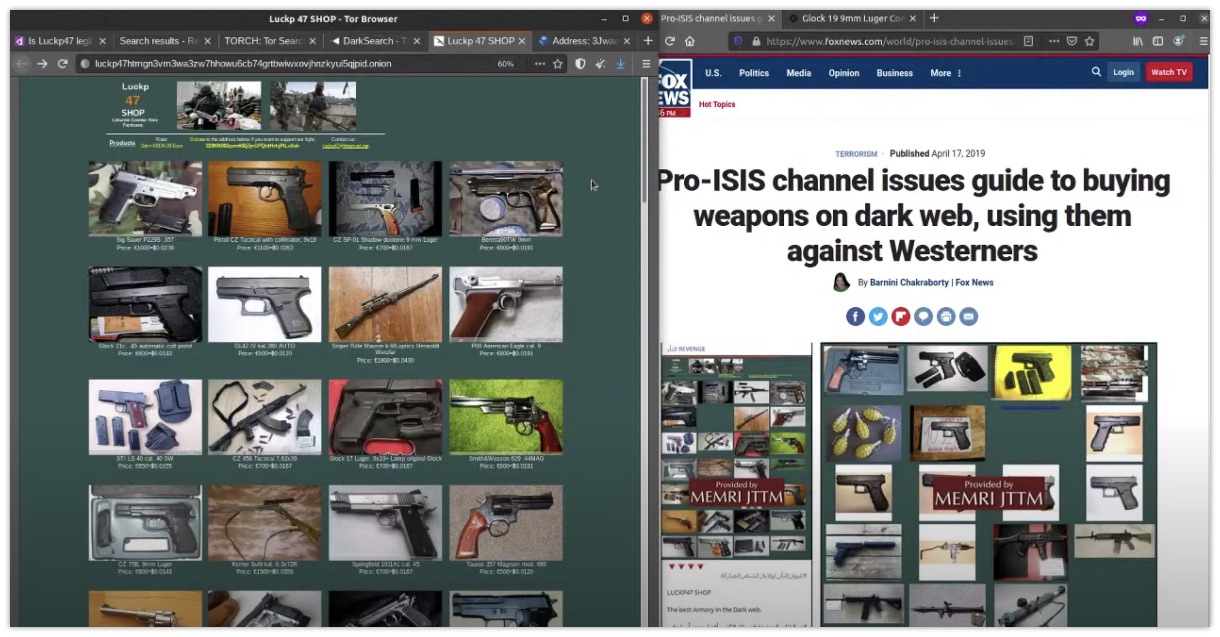1220x637 pixels.
Task: Click the Products link on shop page
Action: tap(122, 143)
